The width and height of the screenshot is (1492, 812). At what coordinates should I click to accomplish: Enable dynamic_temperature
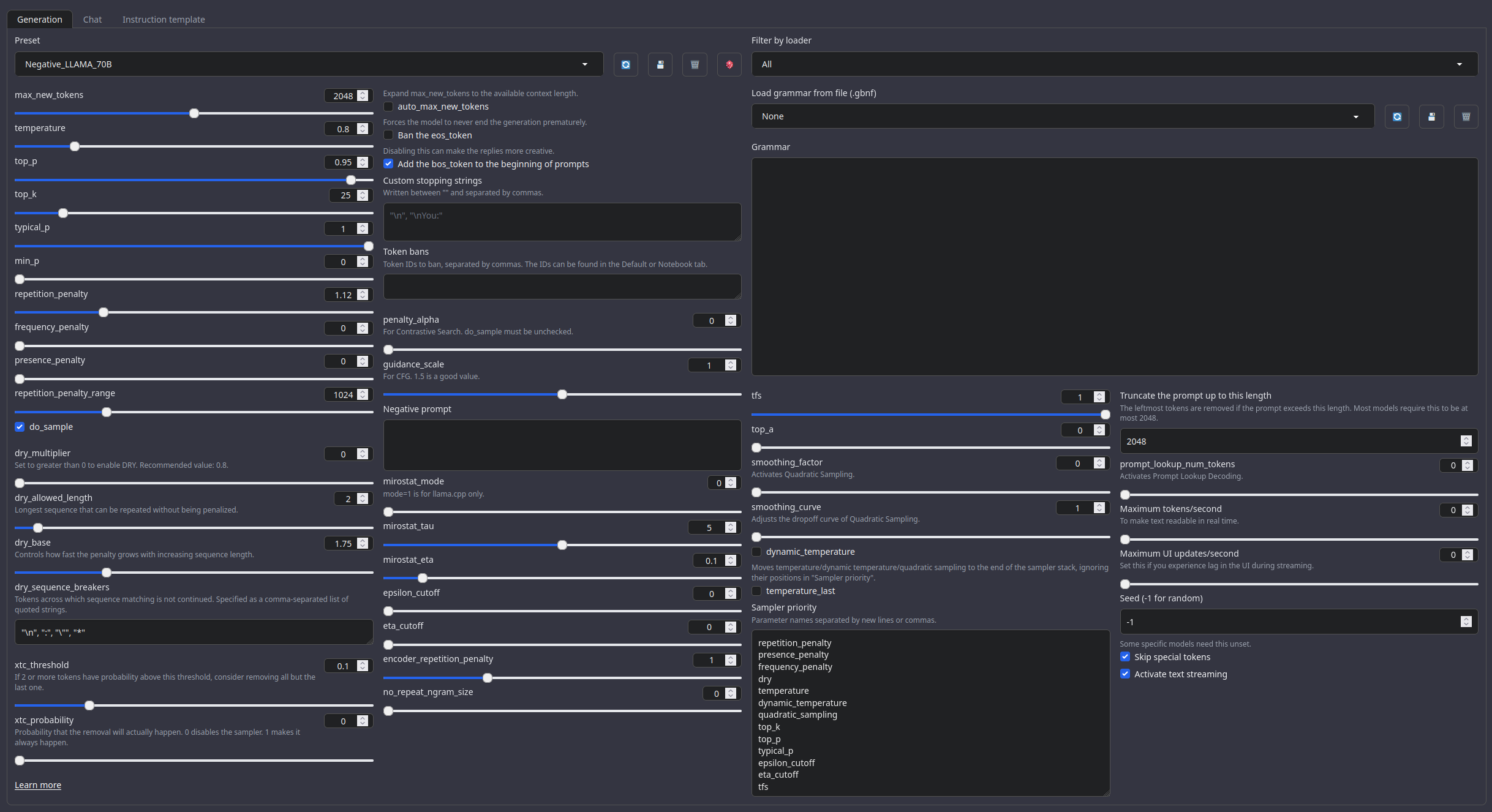[x=756, y=552]
